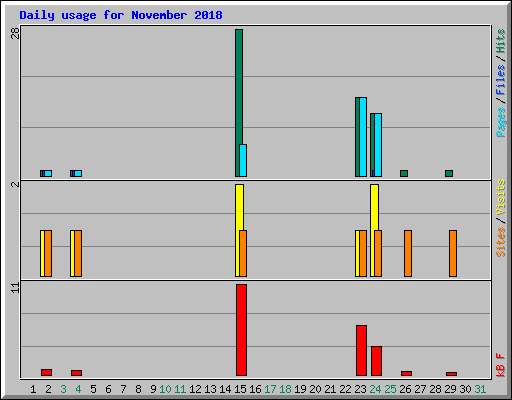Image resolution: width=512 pixels, height=400 pixels.
Task: Click the red KB bar for day 23
Action: coord(361,351)
